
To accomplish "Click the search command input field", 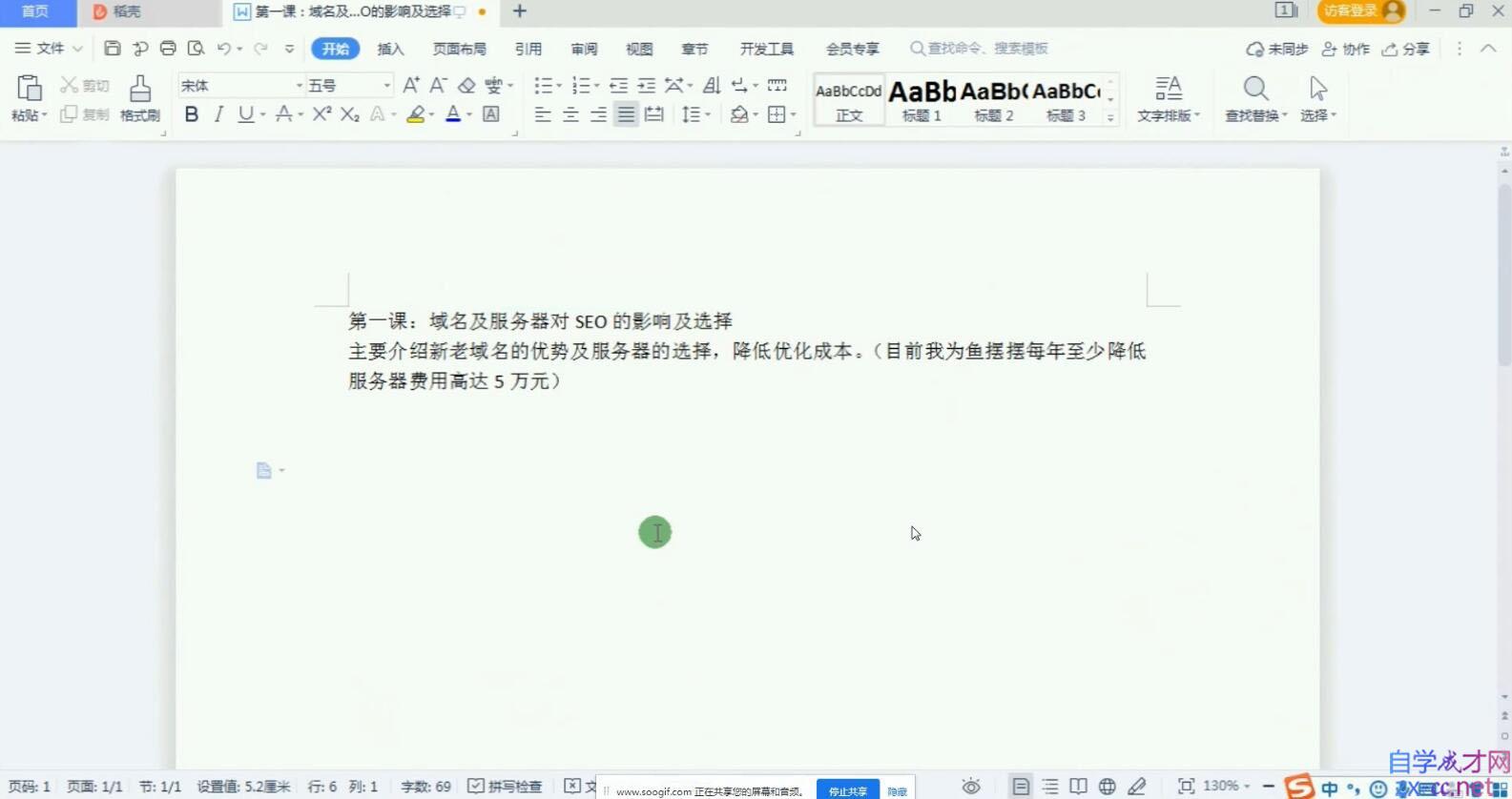I will pos(981,49).
